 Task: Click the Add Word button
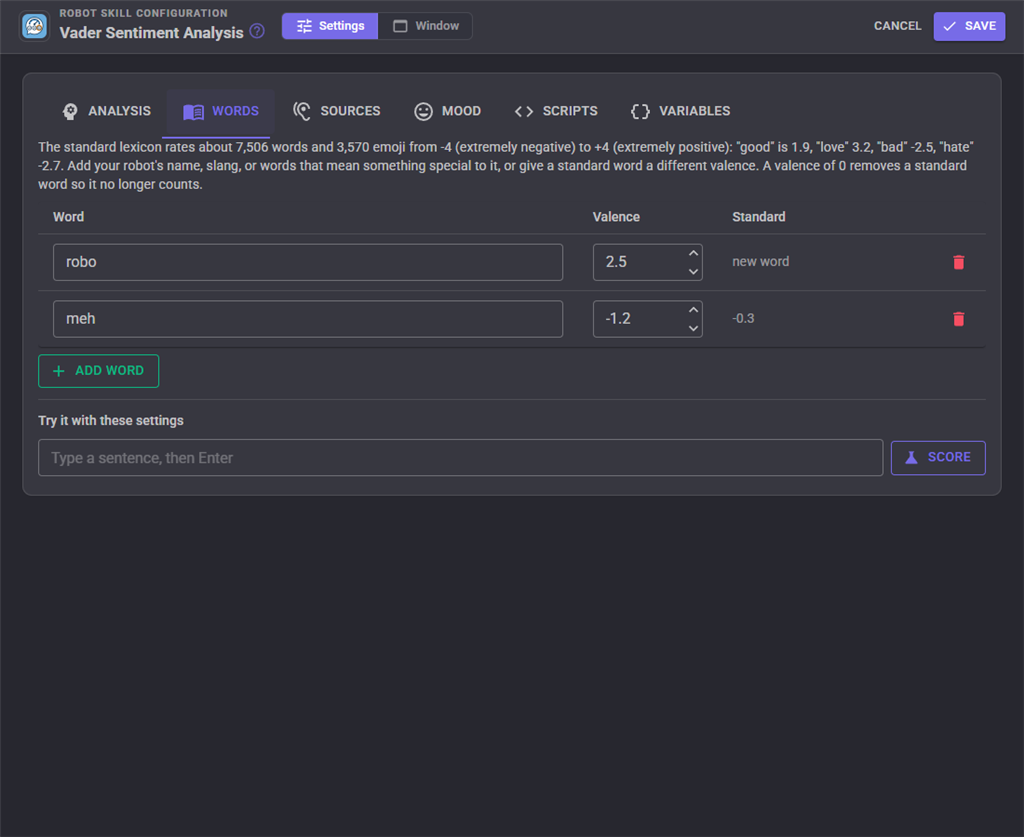pos(99,371)
